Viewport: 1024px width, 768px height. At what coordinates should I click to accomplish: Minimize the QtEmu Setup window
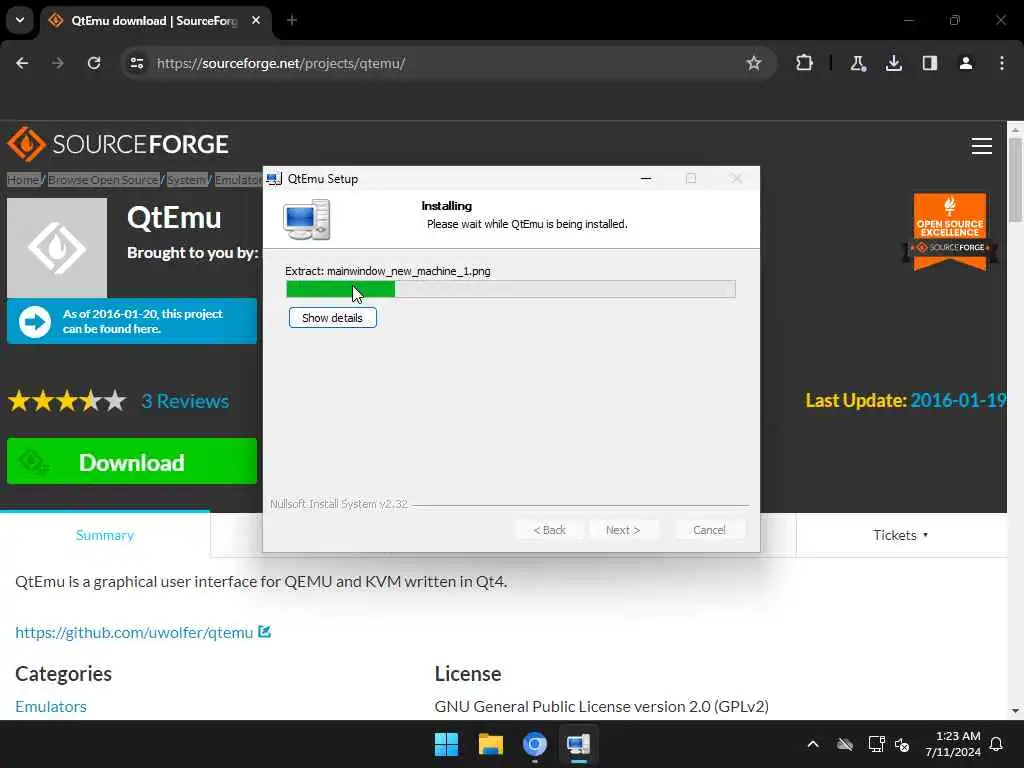click(x=646, y=178)
